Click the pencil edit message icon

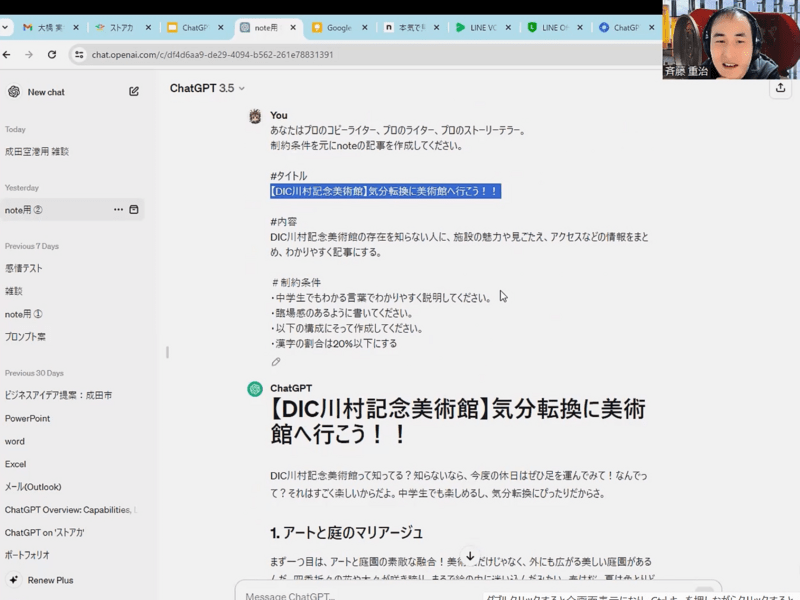point(276,362)
